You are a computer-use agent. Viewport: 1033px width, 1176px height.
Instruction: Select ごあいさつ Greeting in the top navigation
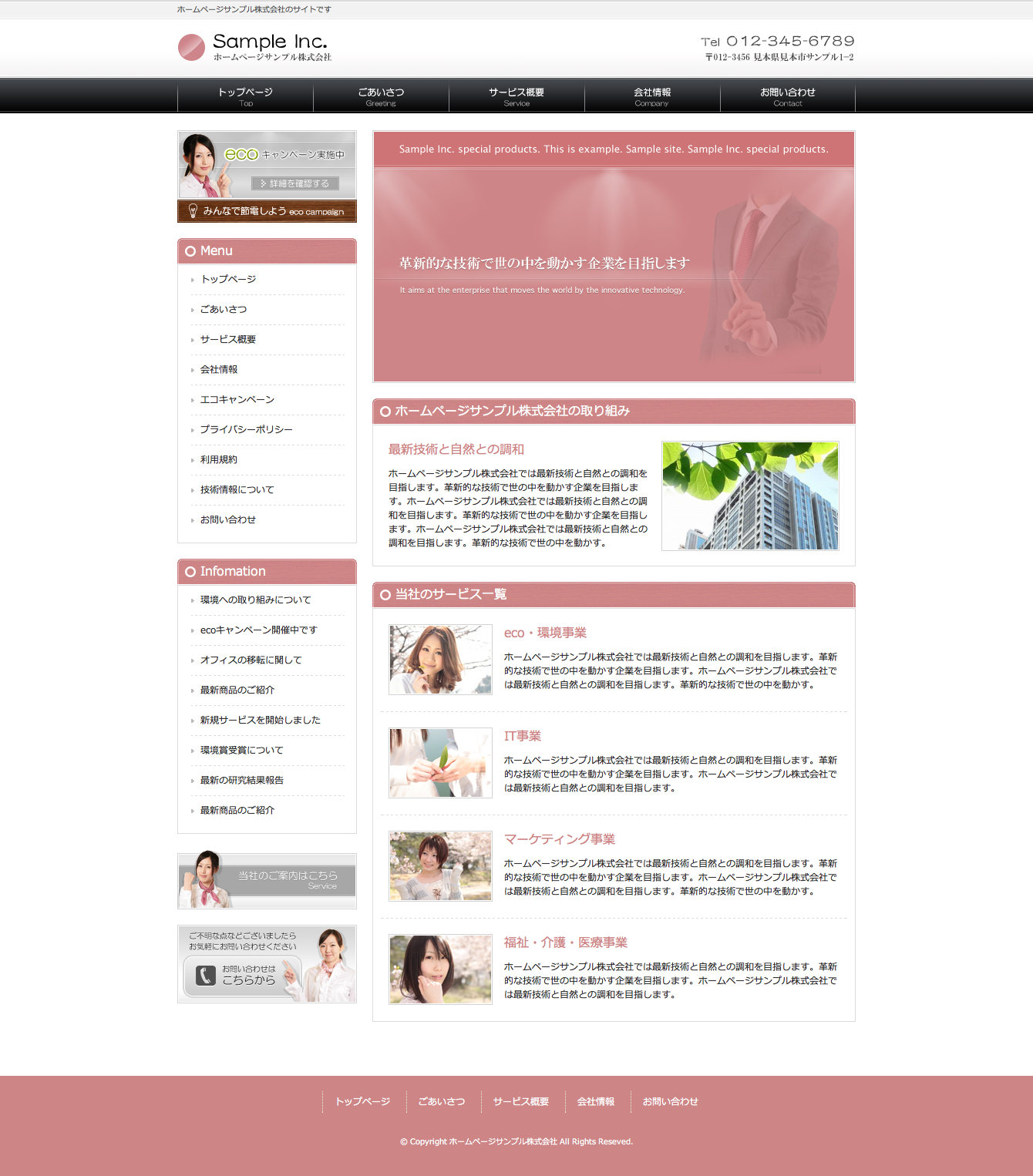click(381, 96)
